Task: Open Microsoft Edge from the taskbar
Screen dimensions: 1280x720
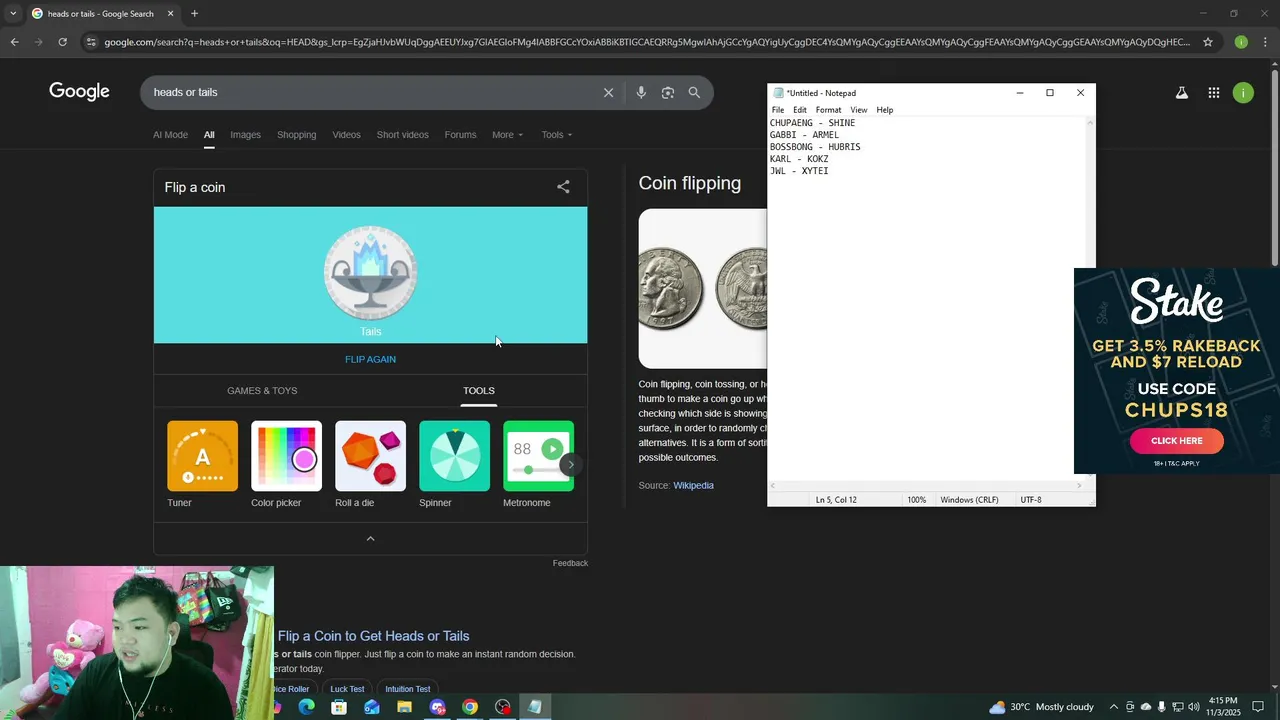Action: tap(307, 707)
